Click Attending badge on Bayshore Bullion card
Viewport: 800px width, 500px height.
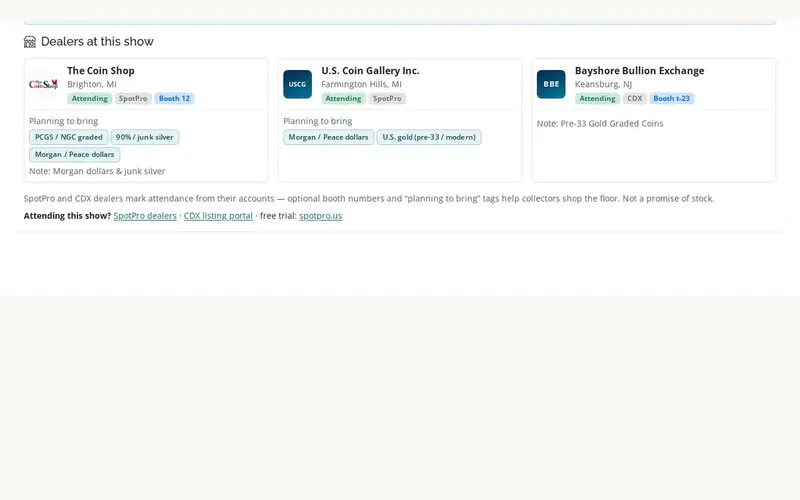(597, 98)
